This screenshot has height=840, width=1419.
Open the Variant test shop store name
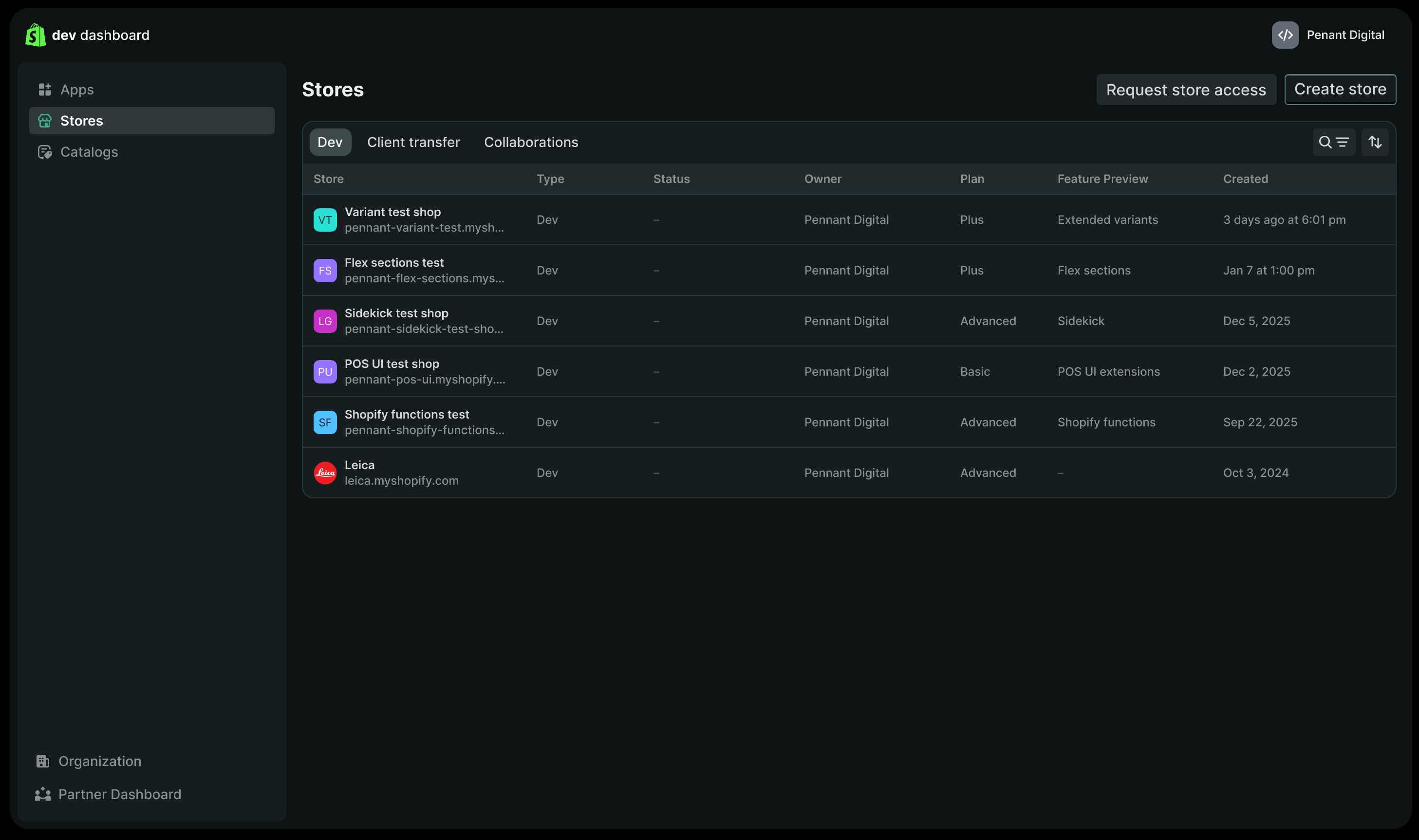[392, 212]
